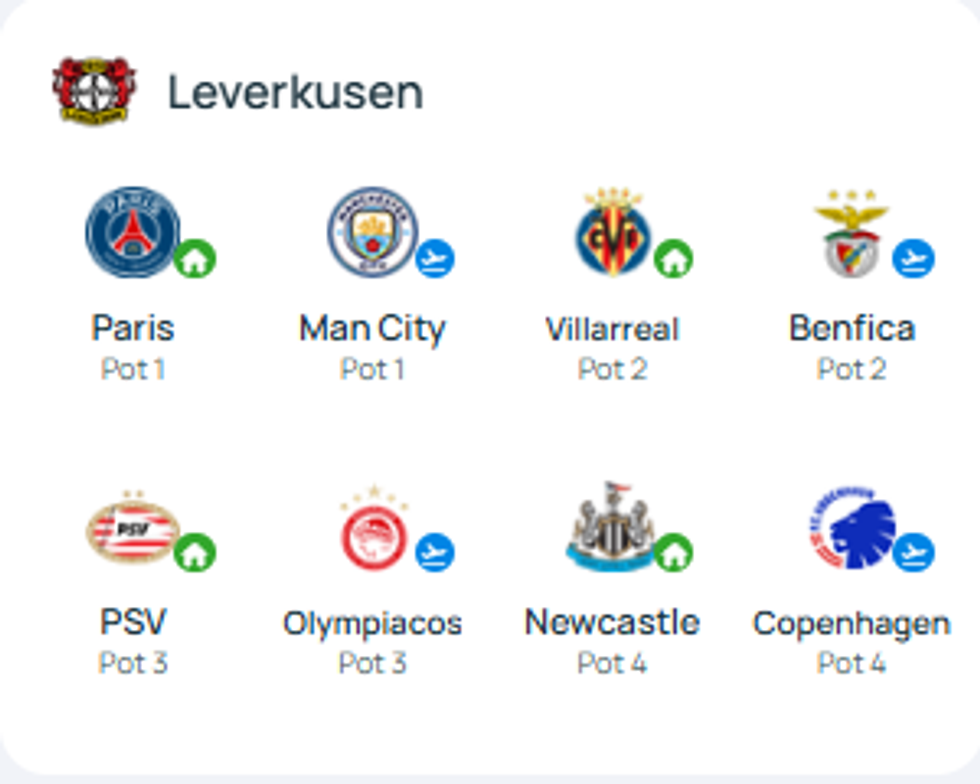This screenshot has width=980, height=784.
Task: Click away plane badge beside Man City
Action: pos(435,260)
